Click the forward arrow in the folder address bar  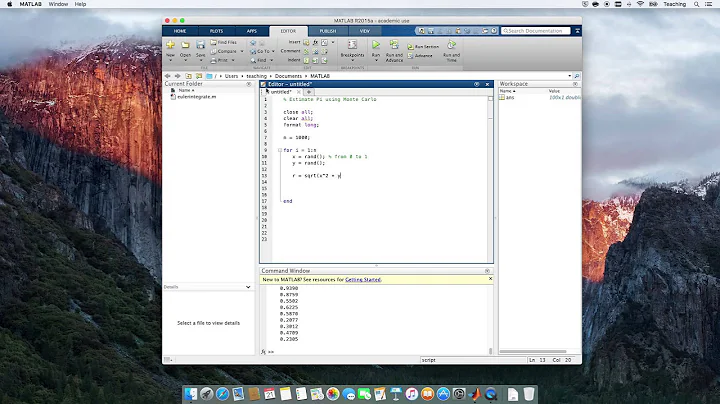pyautogui.click(x=177, y=76)
